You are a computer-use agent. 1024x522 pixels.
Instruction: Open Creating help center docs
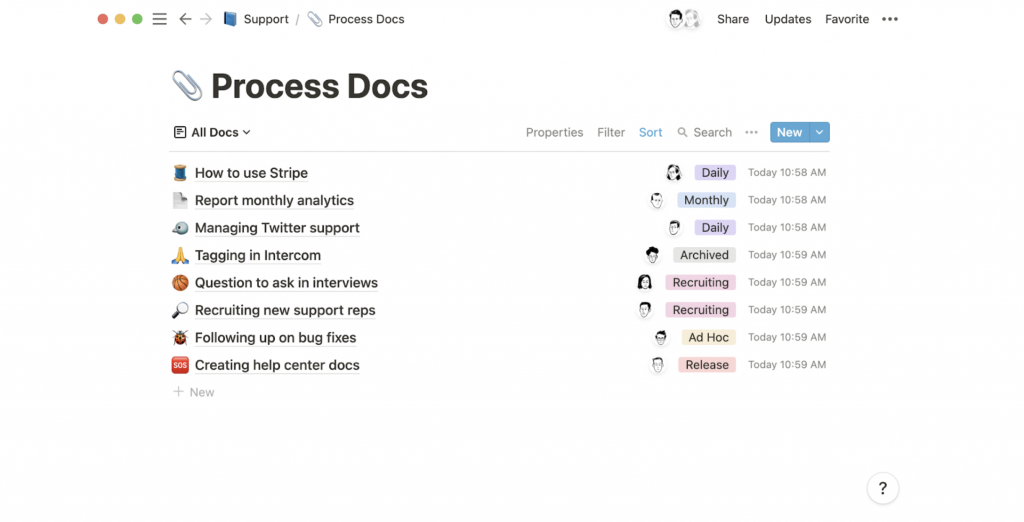pos(277,365)
